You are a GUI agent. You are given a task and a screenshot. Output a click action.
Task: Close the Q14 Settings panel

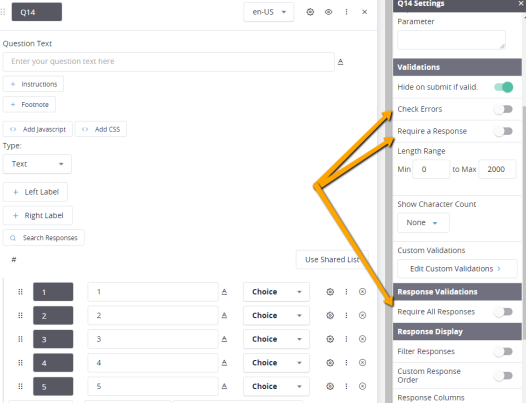pyautogui.click(x=521, y=3)
